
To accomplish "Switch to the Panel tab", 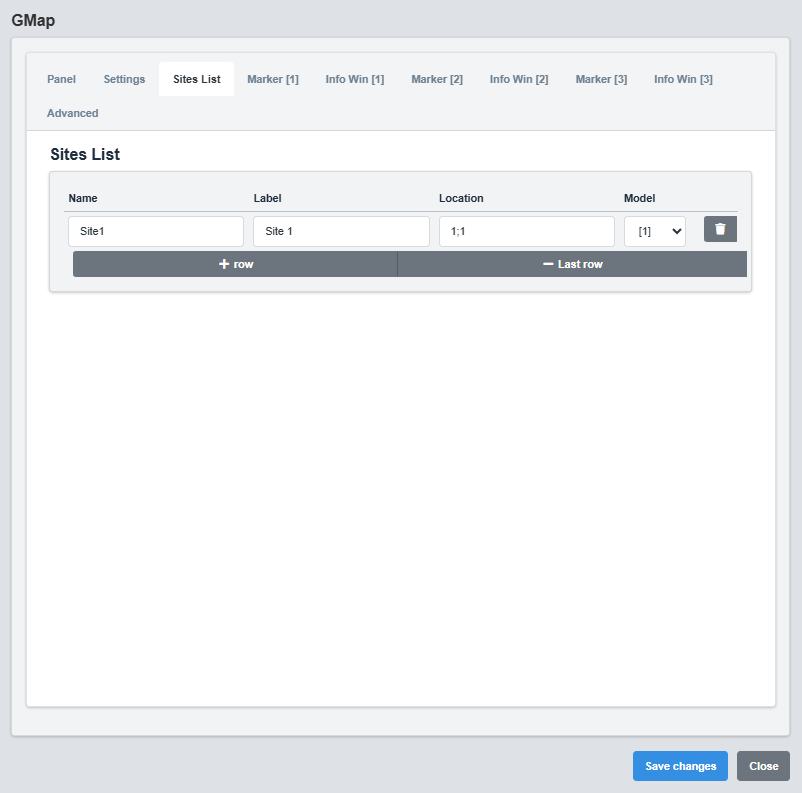I will tap(60, 79).
